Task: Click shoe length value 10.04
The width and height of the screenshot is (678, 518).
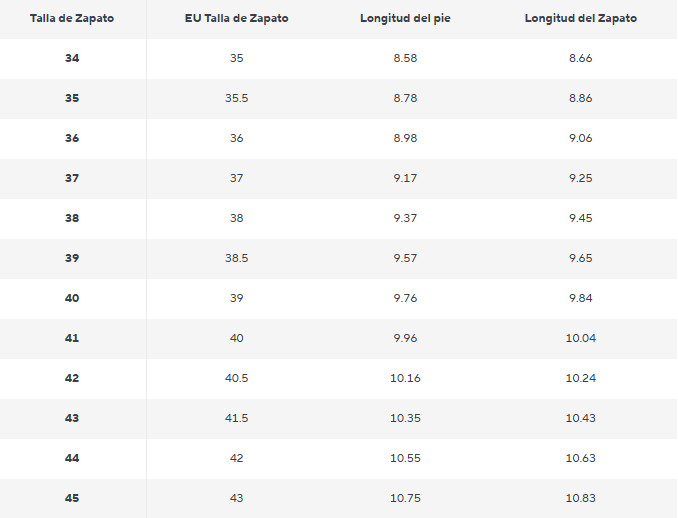Action: point(581,338)
